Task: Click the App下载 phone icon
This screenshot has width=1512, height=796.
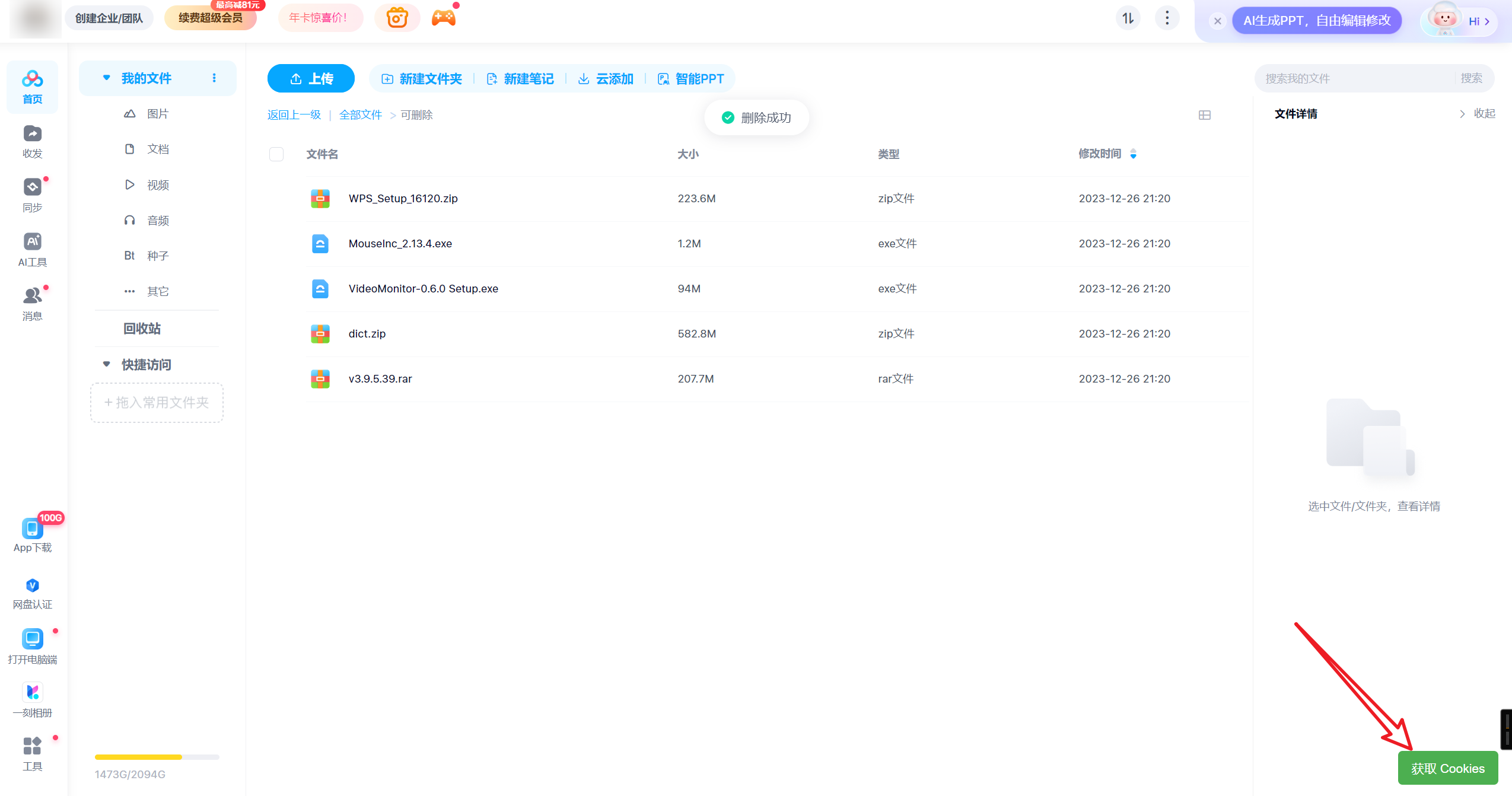Action: pos(32,528)
